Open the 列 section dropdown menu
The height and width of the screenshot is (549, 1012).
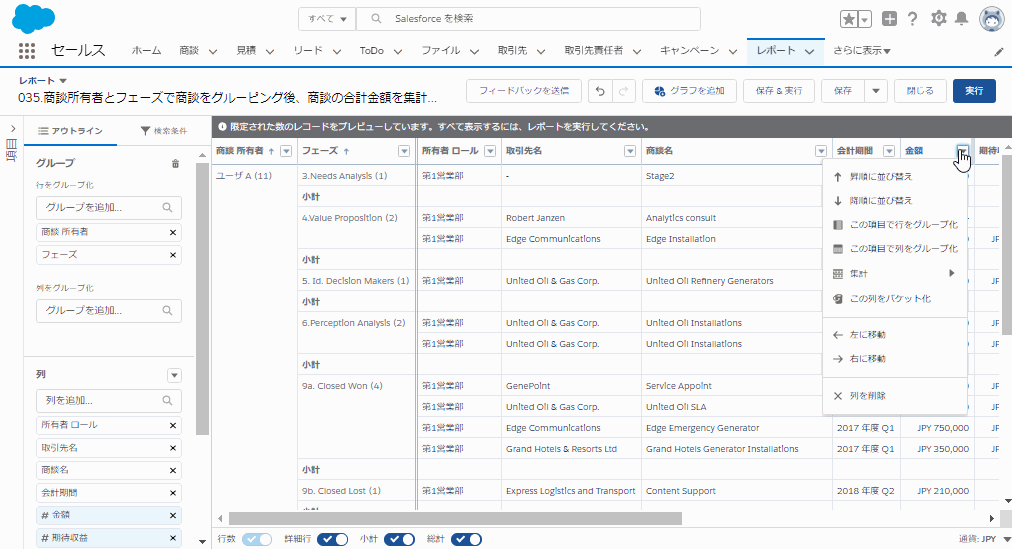[x=174, y=375]
